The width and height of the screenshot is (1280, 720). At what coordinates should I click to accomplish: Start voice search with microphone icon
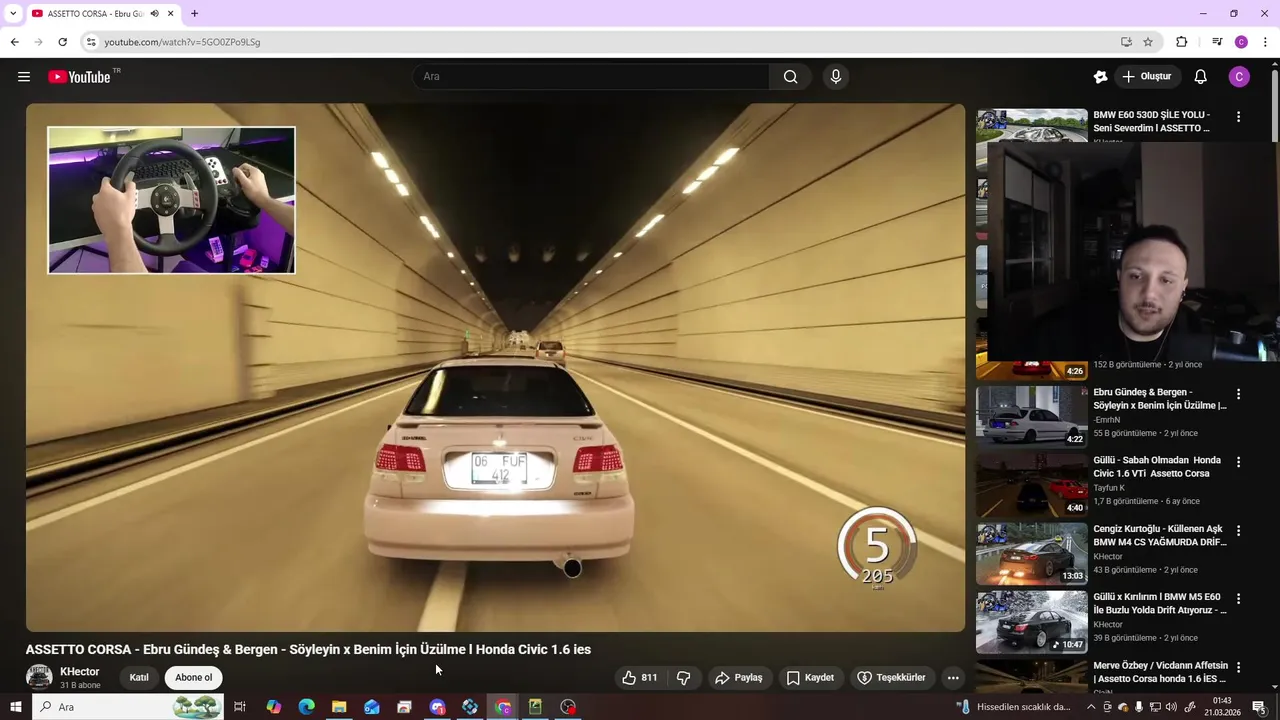point(836,77)
